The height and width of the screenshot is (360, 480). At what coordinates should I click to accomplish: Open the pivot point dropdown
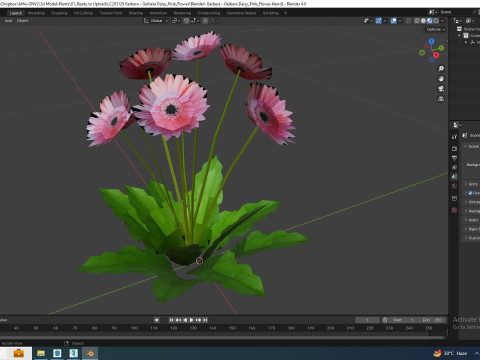click(x=176, y=21)
